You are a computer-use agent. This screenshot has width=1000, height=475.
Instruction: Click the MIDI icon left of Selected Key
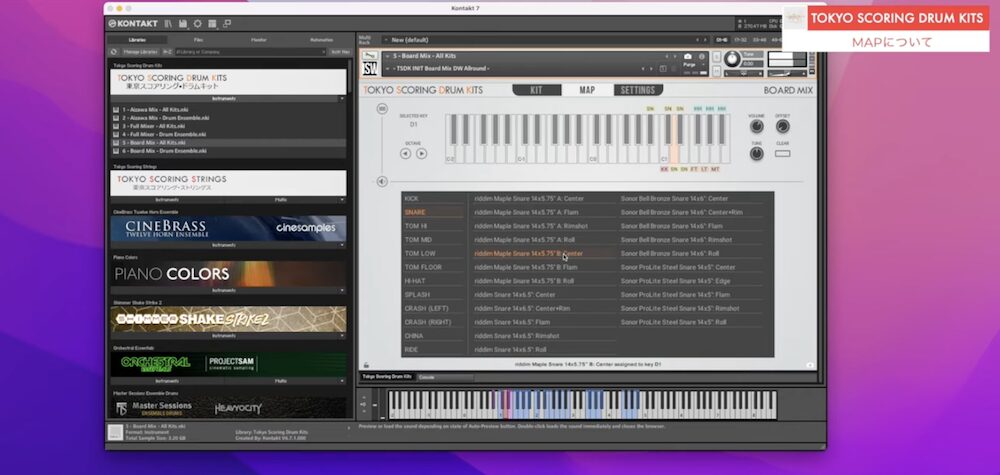[382, 109]
